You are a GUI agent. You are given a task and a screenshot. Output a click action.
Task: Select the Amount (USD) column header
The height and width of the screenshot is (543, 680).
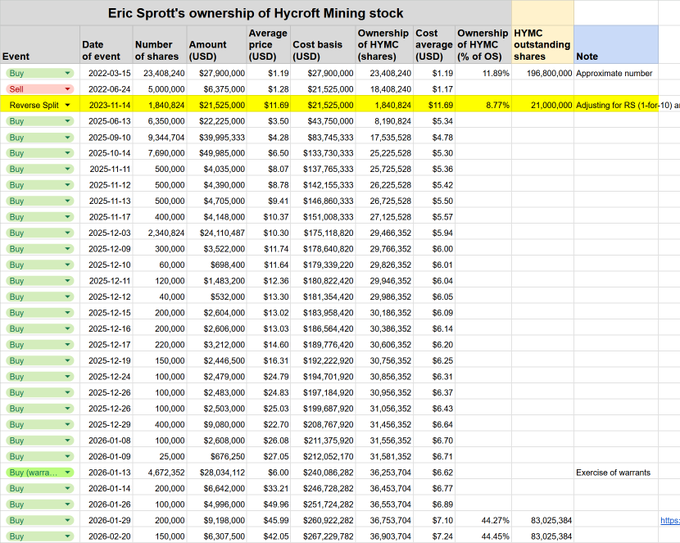(217, 45)
